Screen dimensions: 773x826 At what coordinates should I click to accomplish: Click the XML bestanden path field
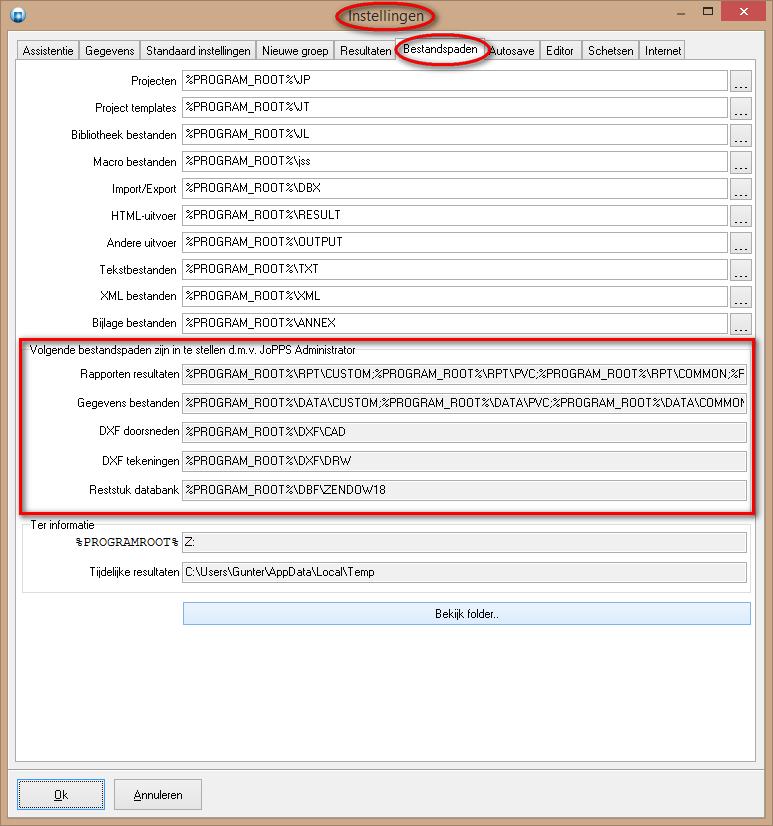455,296
